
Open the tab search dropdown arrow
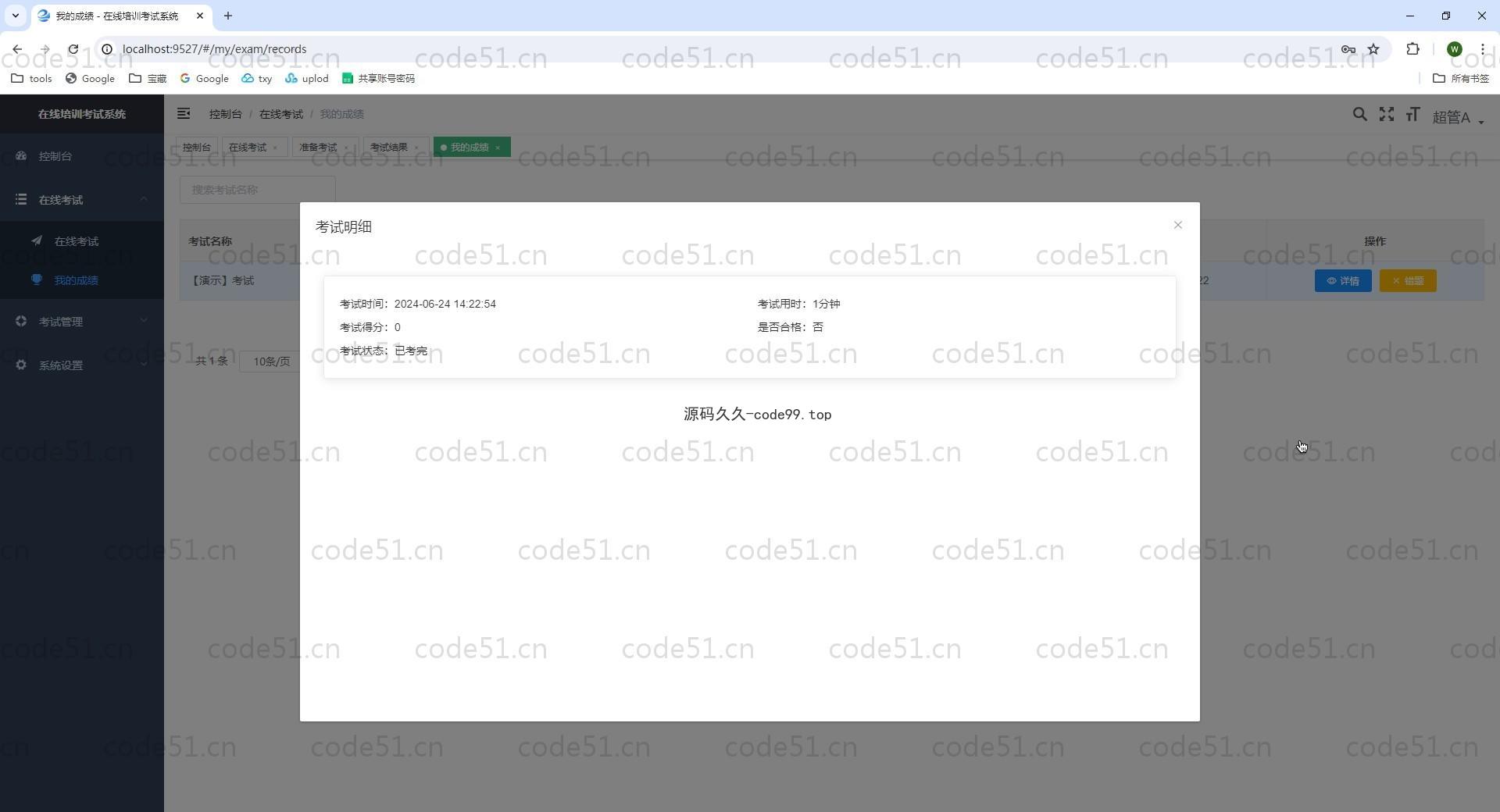coord(15,16)
